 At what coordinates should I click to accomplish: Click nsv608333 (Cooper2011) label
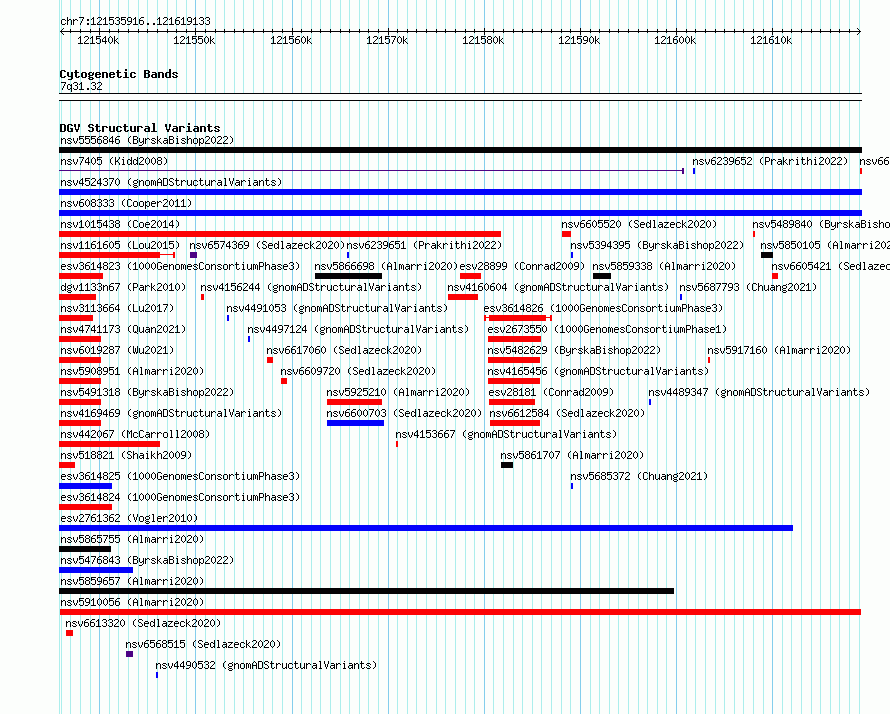(x=126, y=203)
